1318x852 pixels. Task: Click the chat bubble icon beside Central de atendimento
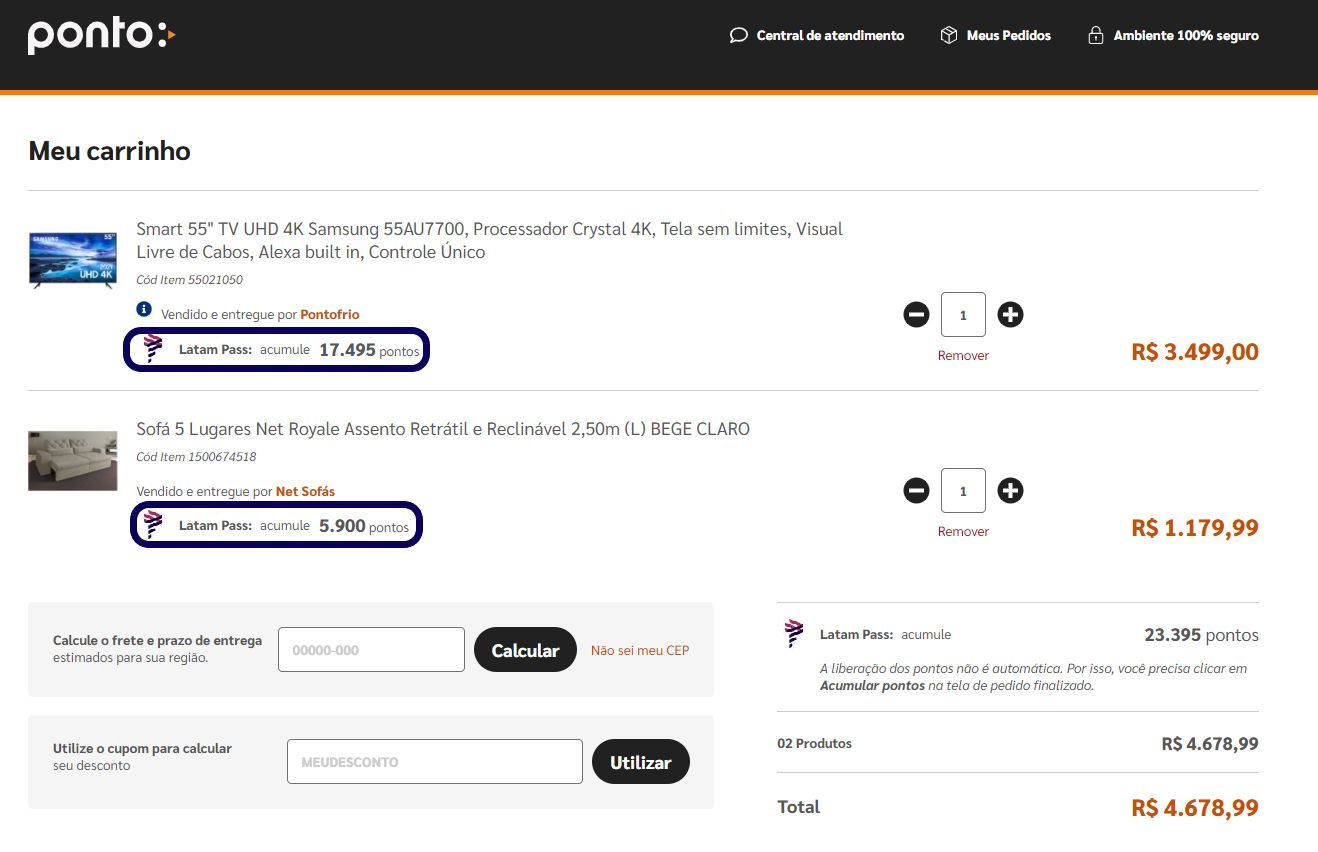pos(738,36)
